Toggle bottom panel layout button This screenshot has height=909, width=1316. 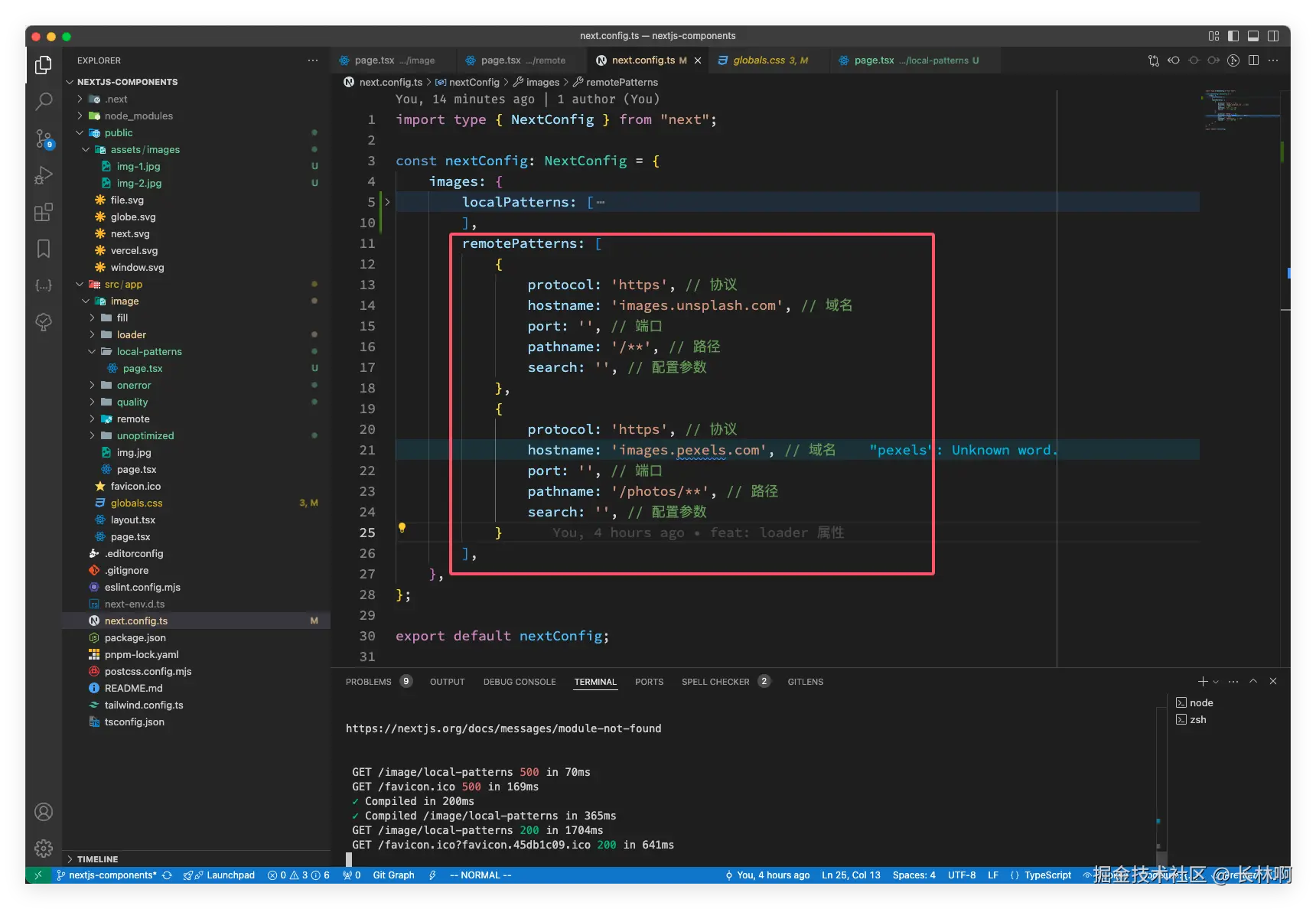click(1253, 36)
